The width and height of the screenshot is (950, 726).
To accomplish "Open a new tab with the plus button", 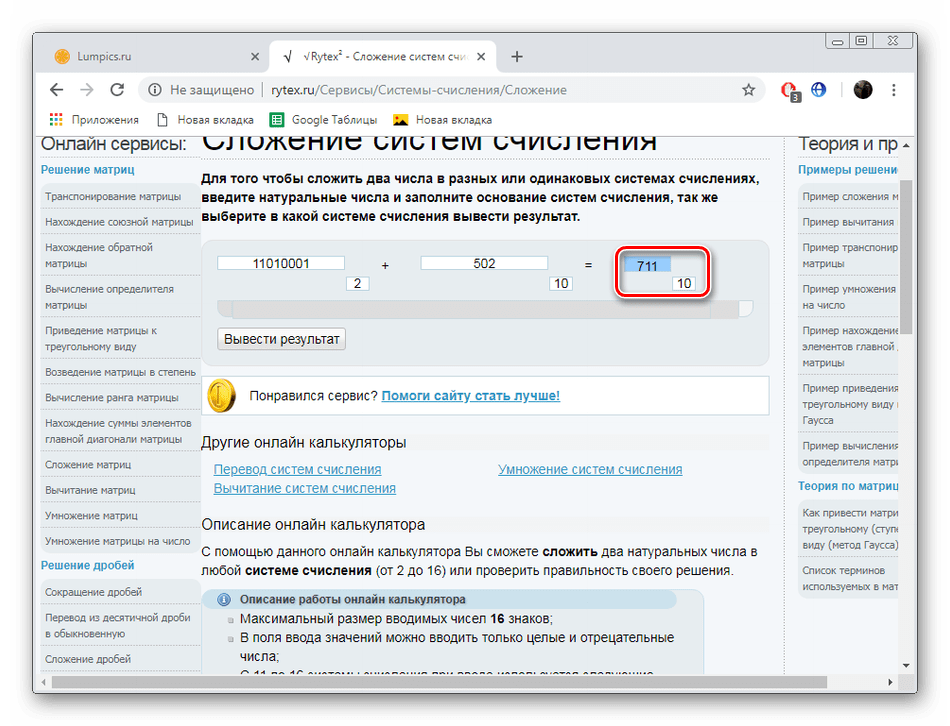I will 517,56.
